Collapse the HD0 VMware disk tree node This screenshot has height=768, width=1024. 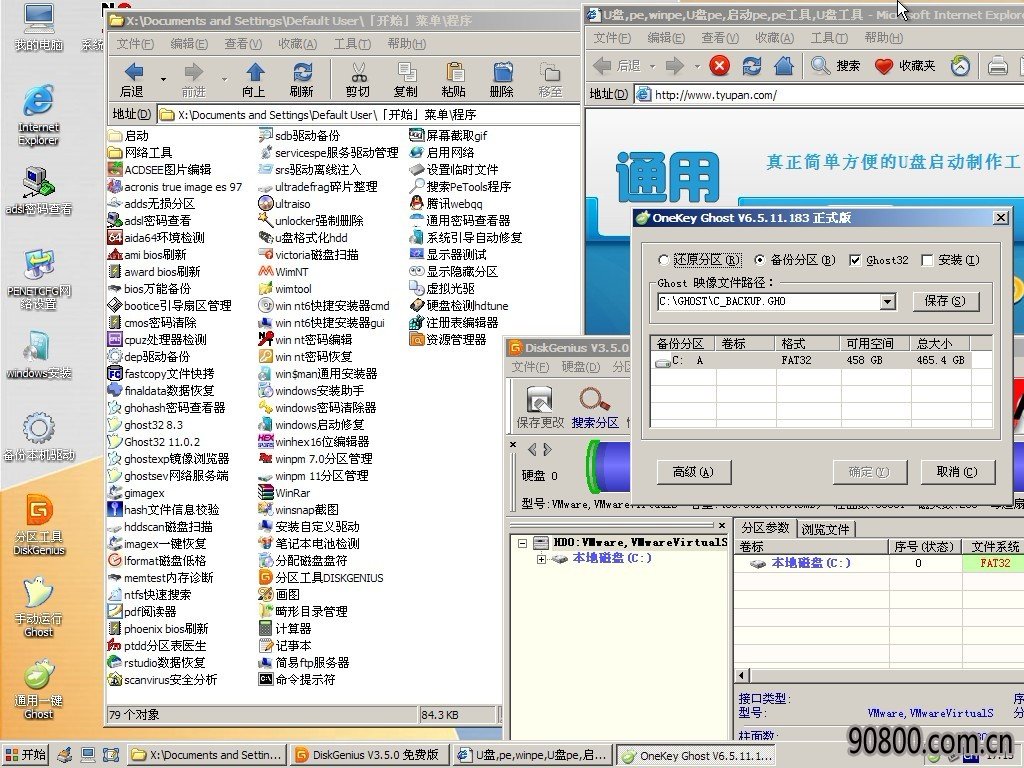(522, 543)
